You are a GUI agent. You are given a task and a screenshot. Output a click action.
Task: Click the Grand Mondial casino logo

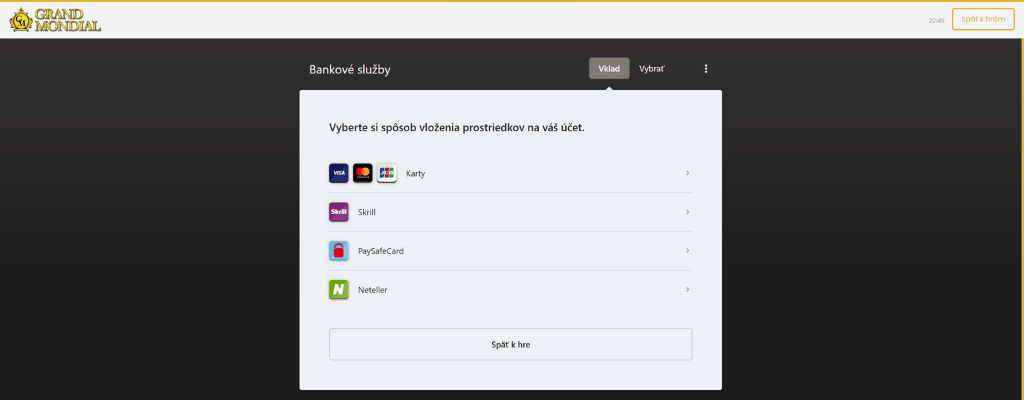coord(55,20)
